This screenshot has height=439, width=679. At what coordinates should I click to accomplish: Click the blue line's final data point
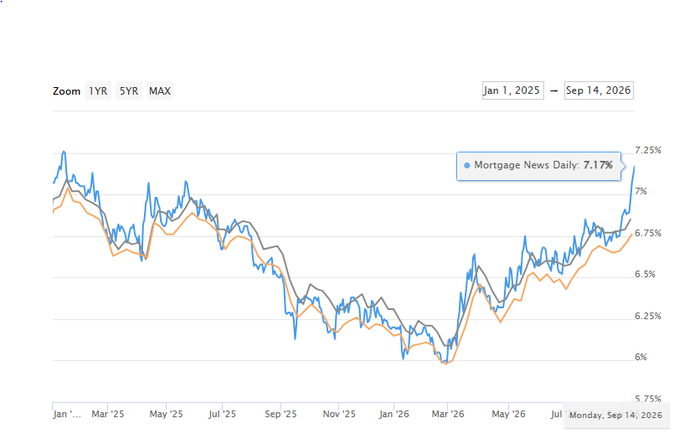(x=634, y=166)
